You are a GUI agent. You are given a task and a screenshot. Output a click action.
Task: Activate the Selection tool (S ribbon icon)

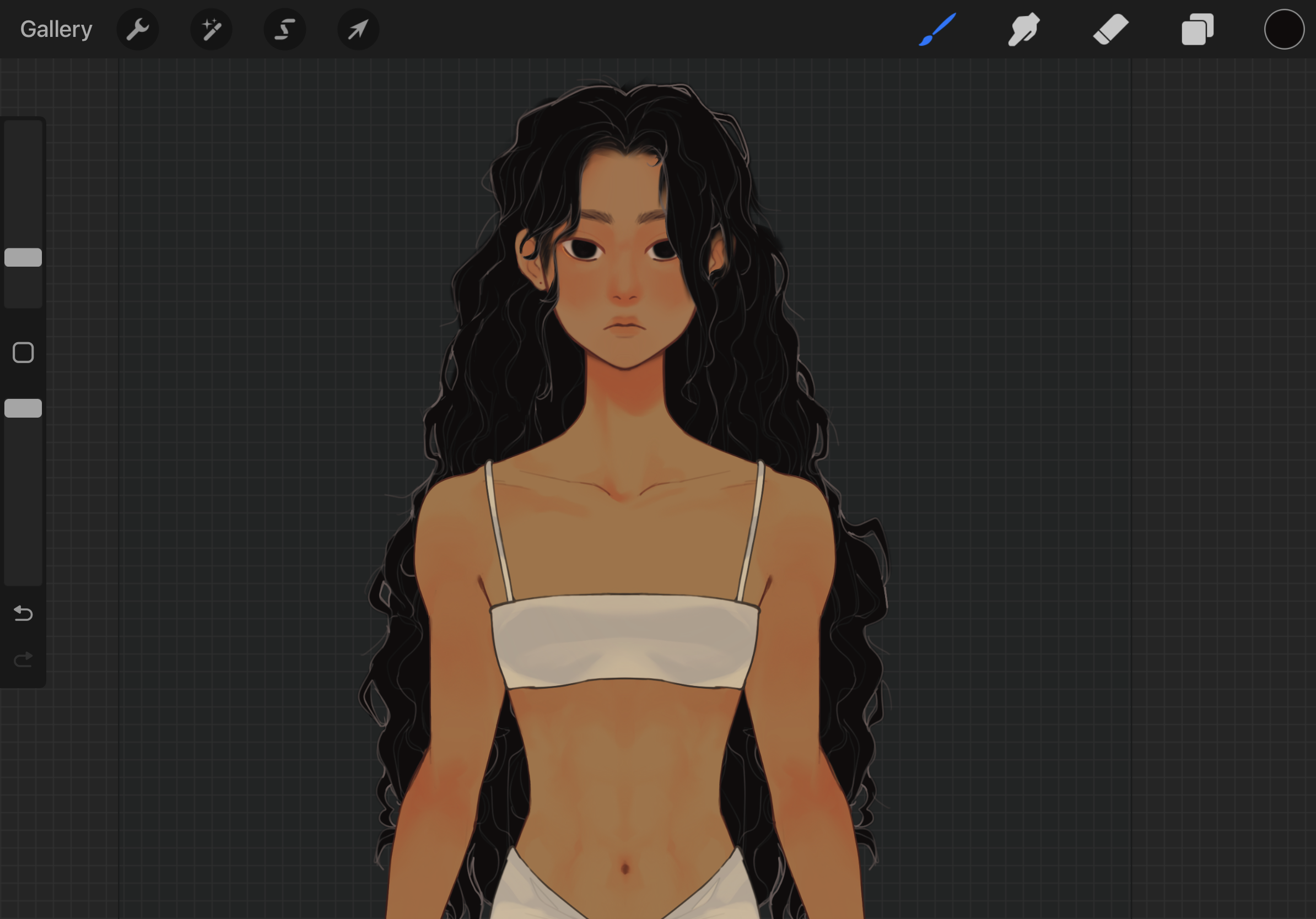284,29
